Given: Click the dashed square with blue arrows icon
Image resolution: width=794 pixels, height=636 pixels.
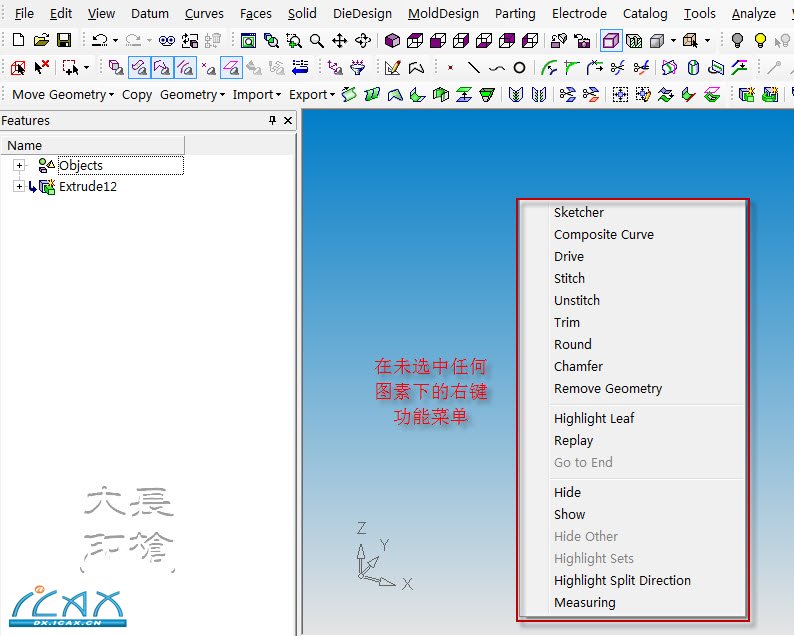Looking at the screenshot, I should click(x=620, y=95).
